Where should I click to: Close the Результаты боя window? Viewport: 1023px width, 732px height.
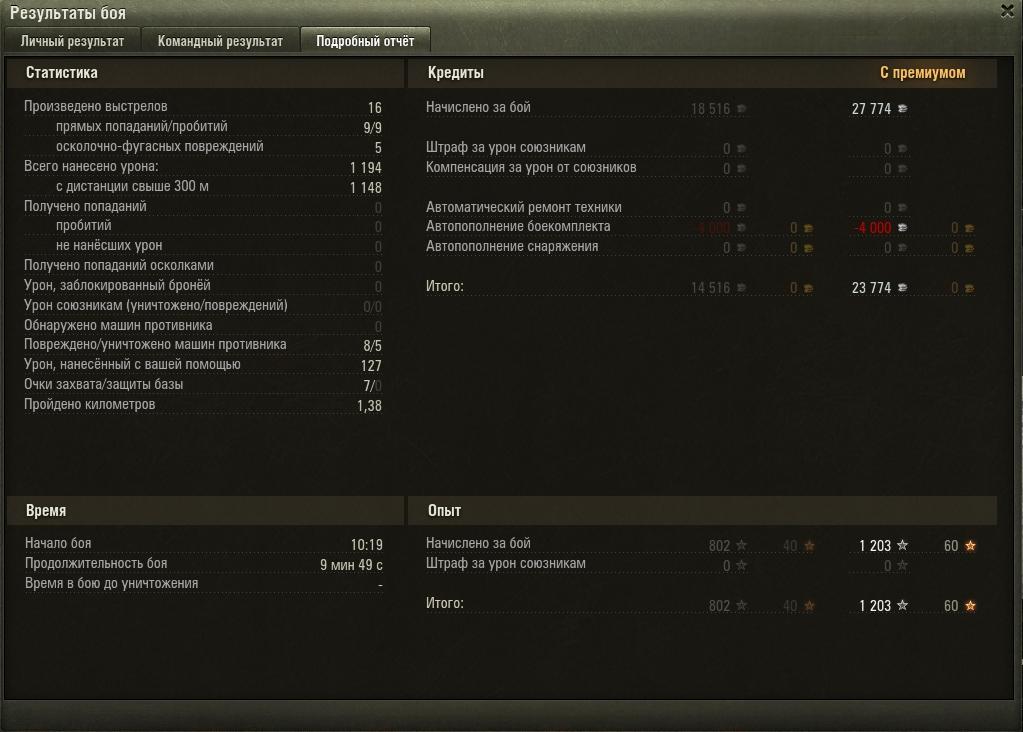pos(1007,11)
